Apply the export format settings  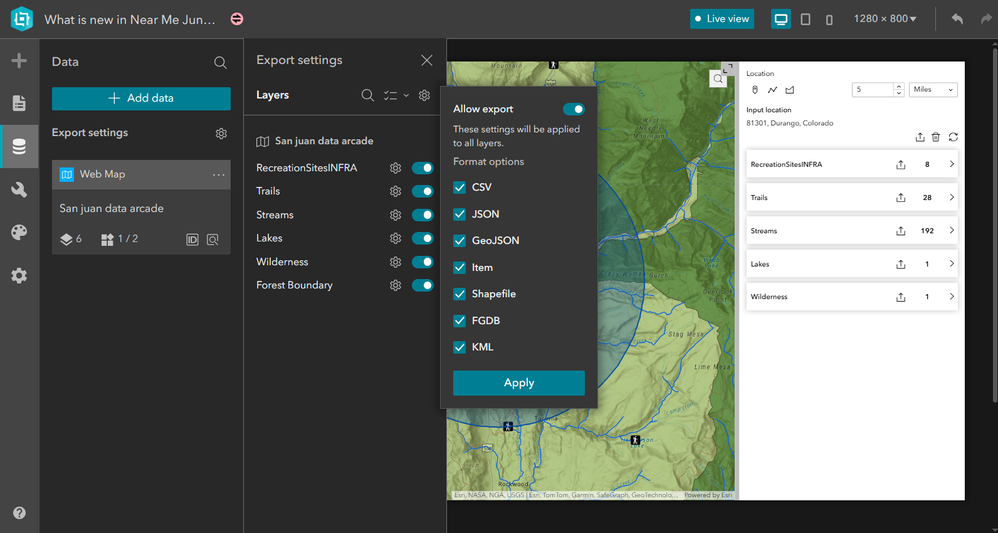(519, 383)
